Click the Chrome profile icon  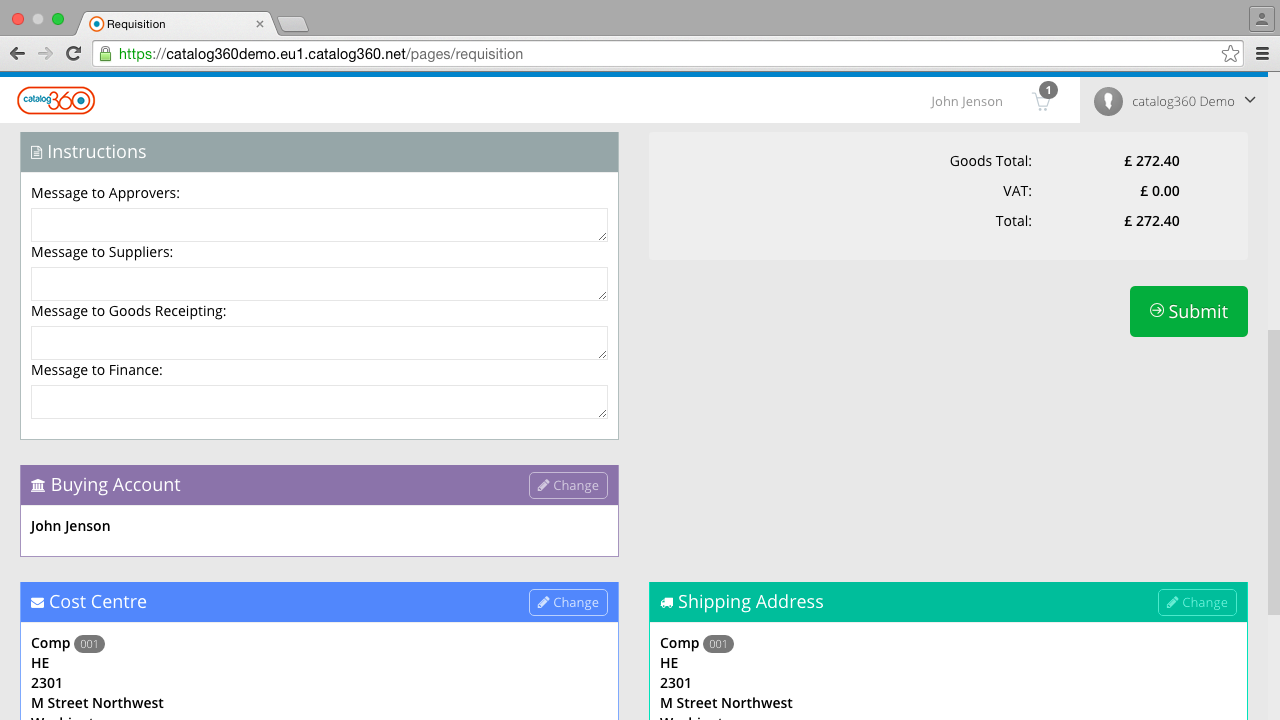coord(1260,18)
